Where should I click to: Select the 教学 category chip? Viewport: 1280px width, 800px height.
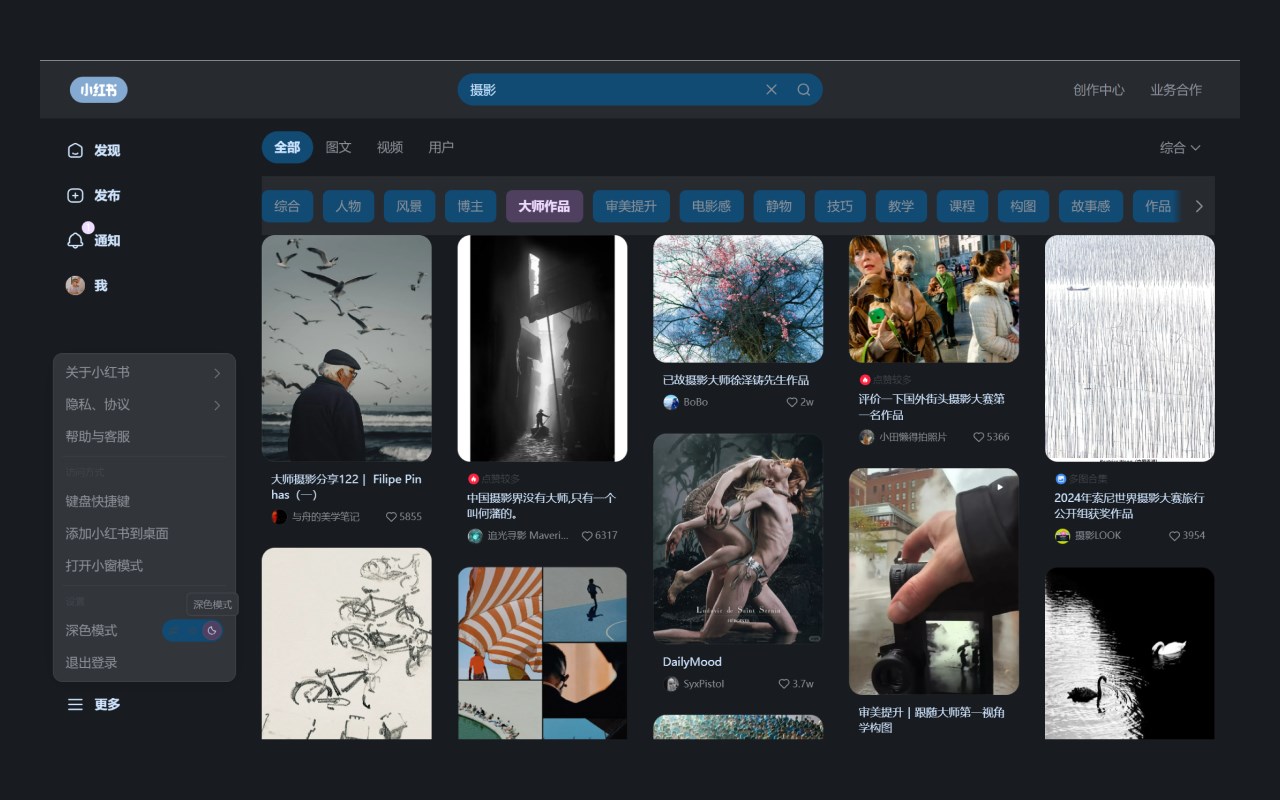[x=901, y=206]
